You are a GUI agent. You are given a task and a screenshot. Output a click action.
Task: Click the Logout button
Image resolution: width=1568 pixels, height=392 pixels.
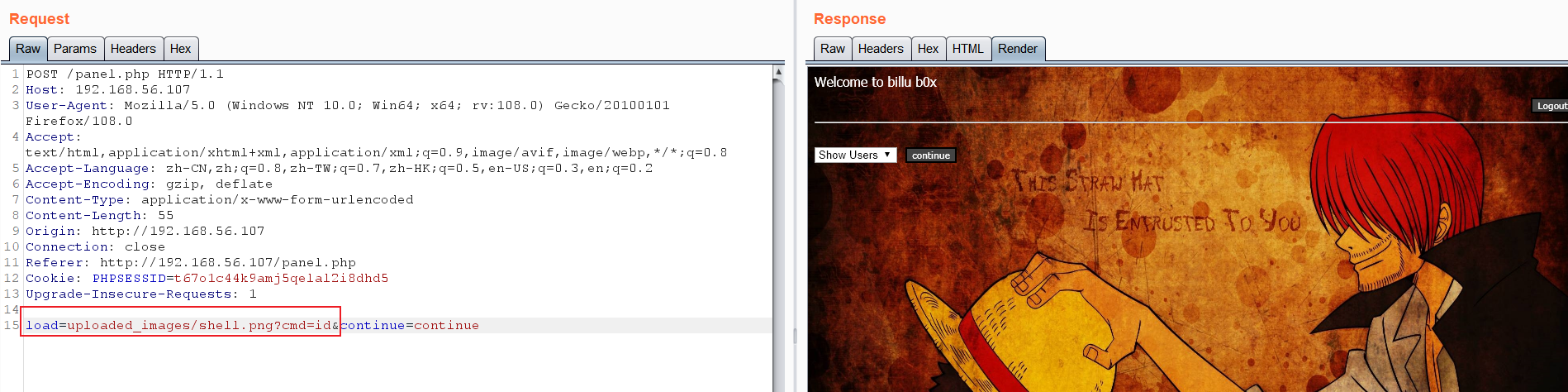(x=1551, y=106)
